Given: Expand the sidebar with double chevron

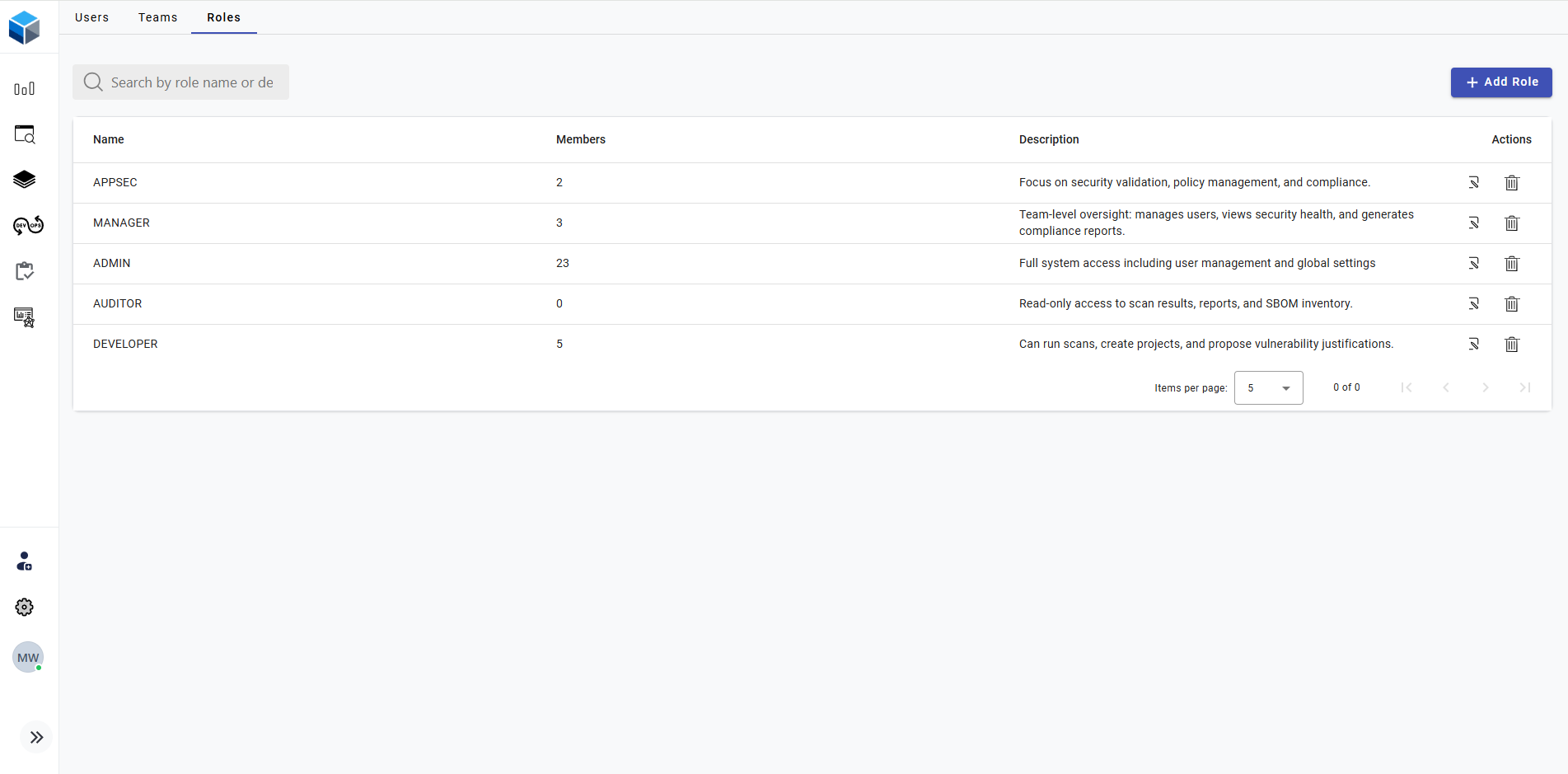Looking at the screenshot, I should 36,738.
